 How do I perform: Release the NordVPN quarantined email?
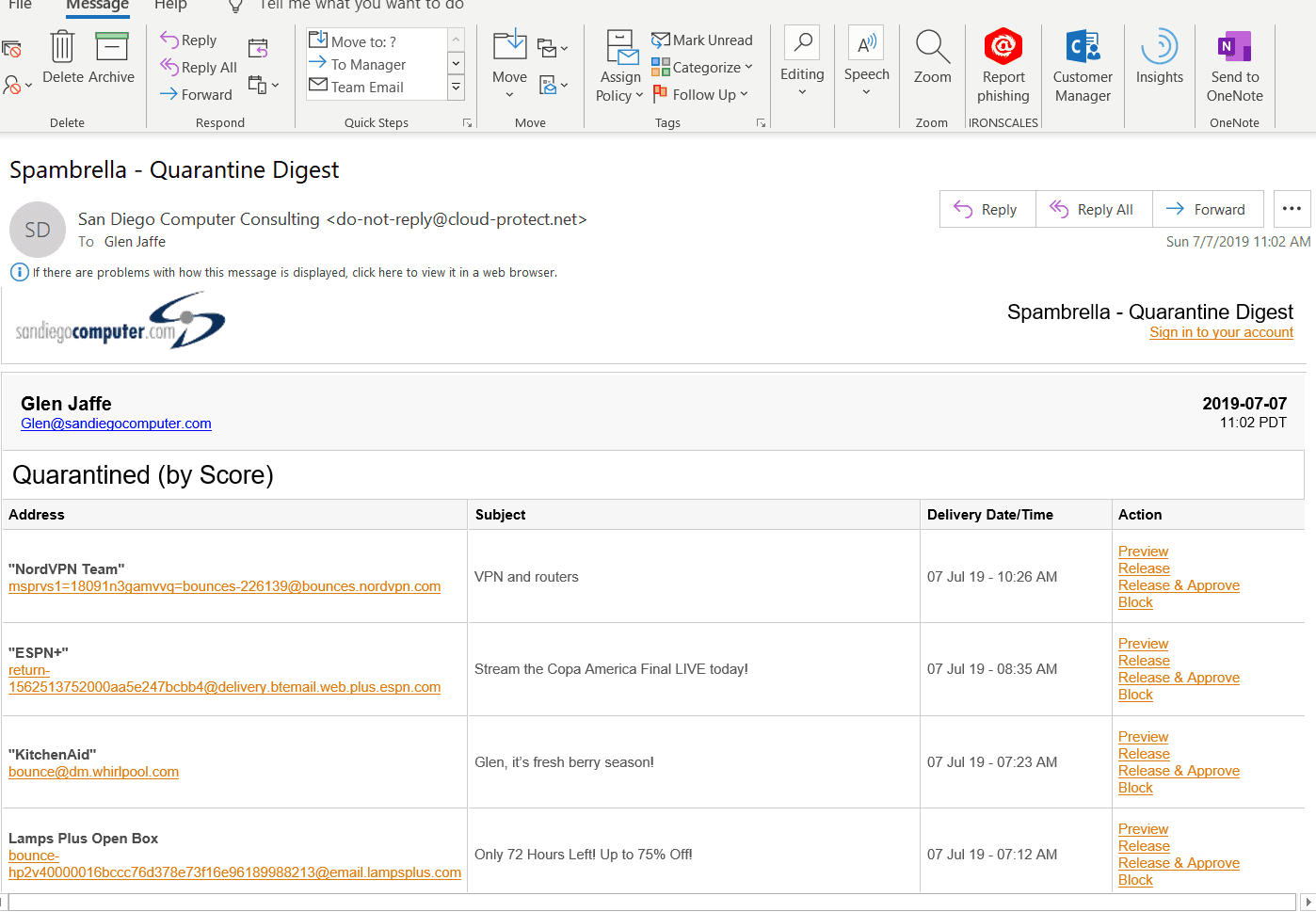[x=1143, y=568]
